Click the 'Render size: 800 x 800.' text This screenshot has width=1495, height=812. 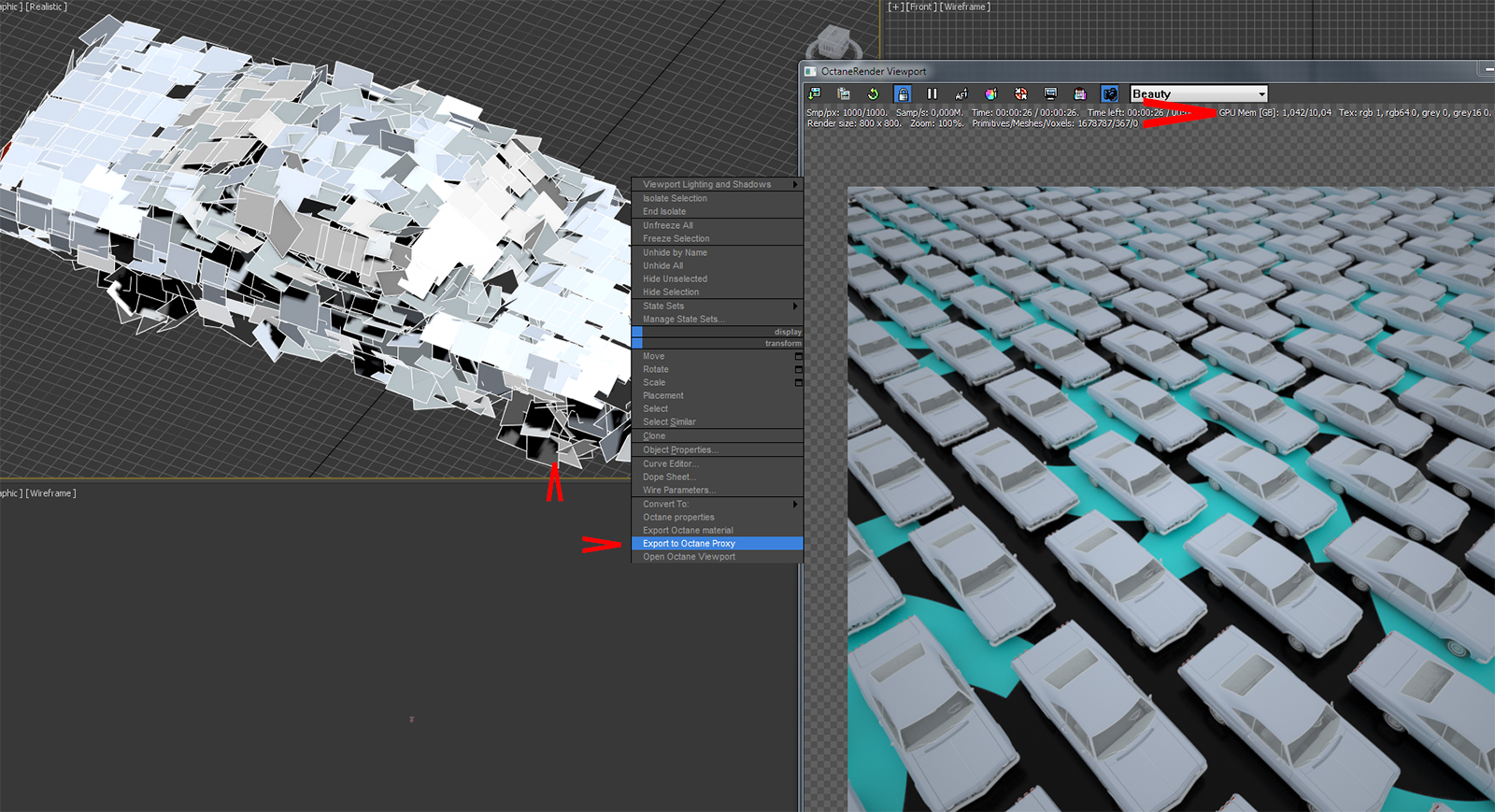tap(854, 123)
